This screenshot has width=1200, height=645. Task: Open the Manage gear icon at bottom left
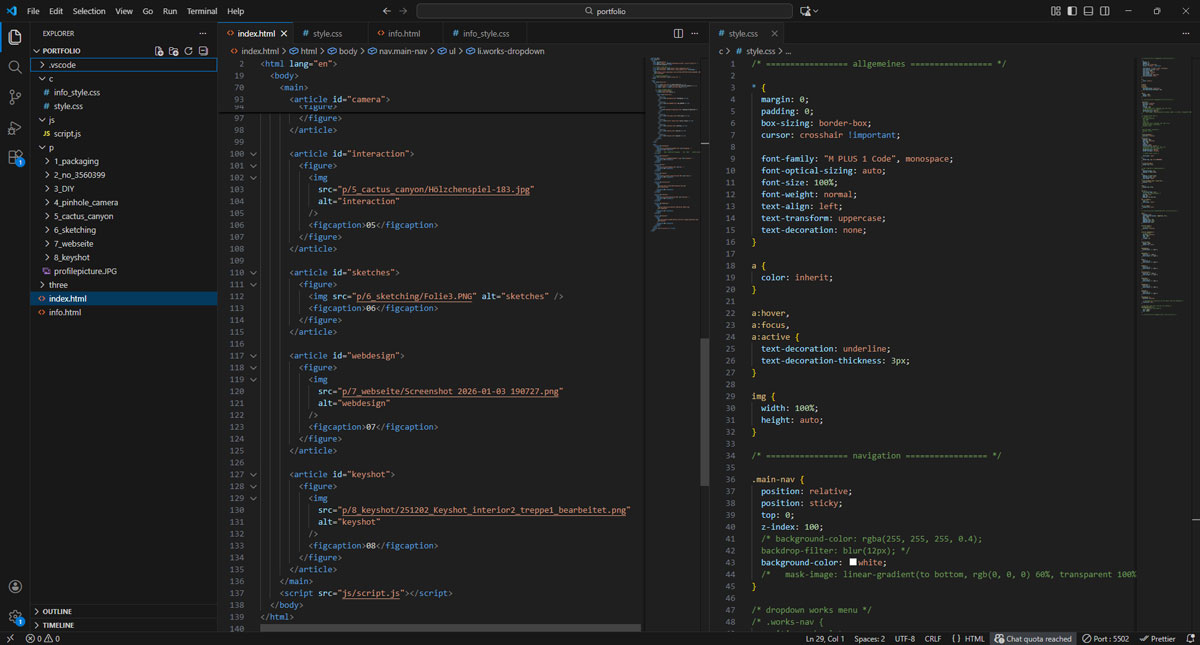click(x=14, y=616)
